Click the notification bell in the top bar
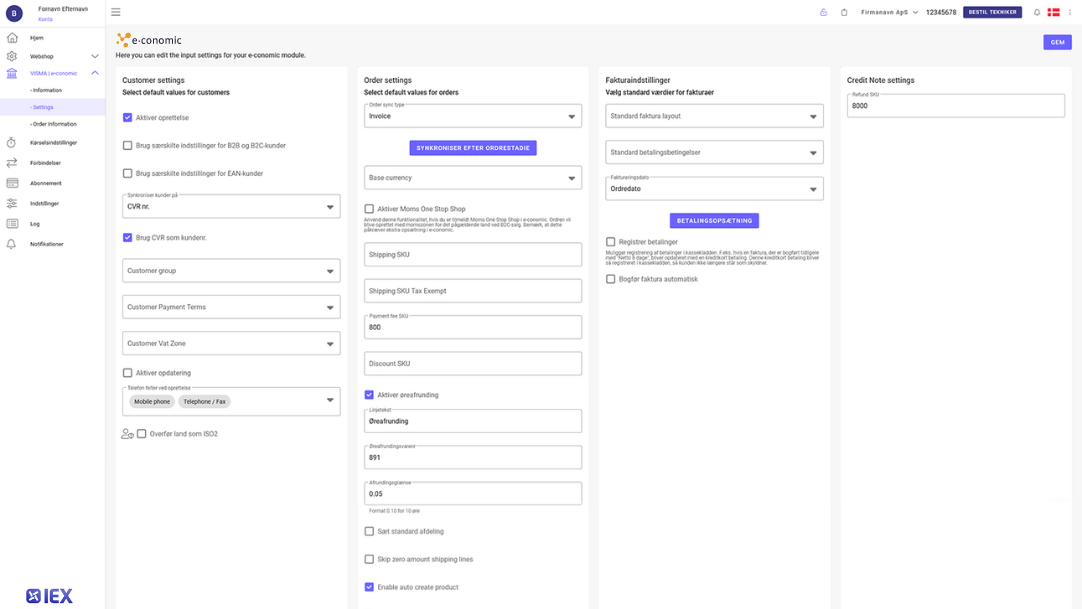This screenshot has height=609, width=1082. pos(1036,12)
